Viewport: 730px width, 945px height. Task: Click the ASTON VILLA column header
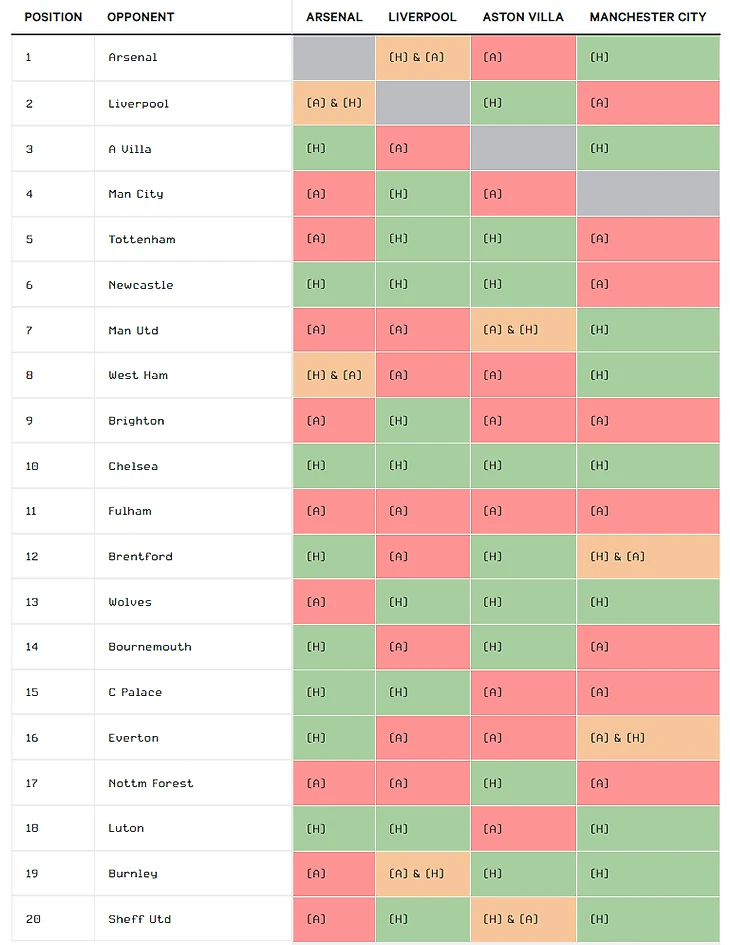[x=523, y=17]
